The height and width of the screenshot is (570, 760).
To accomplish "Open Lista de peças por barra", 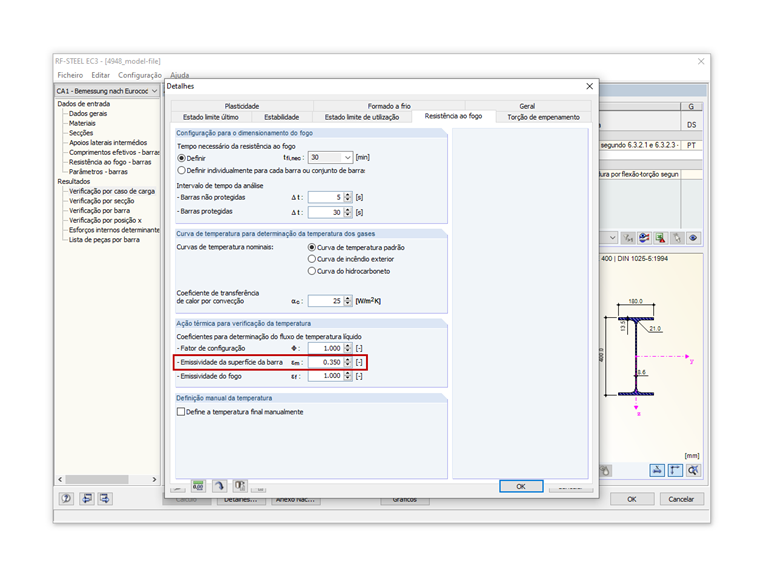I will pos(104,239).
